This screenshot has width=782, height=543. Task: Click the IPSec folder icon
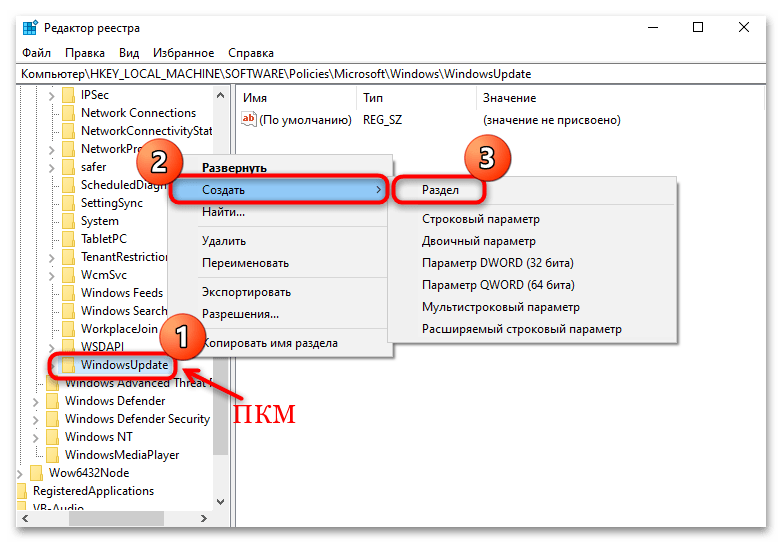[68, 95]
